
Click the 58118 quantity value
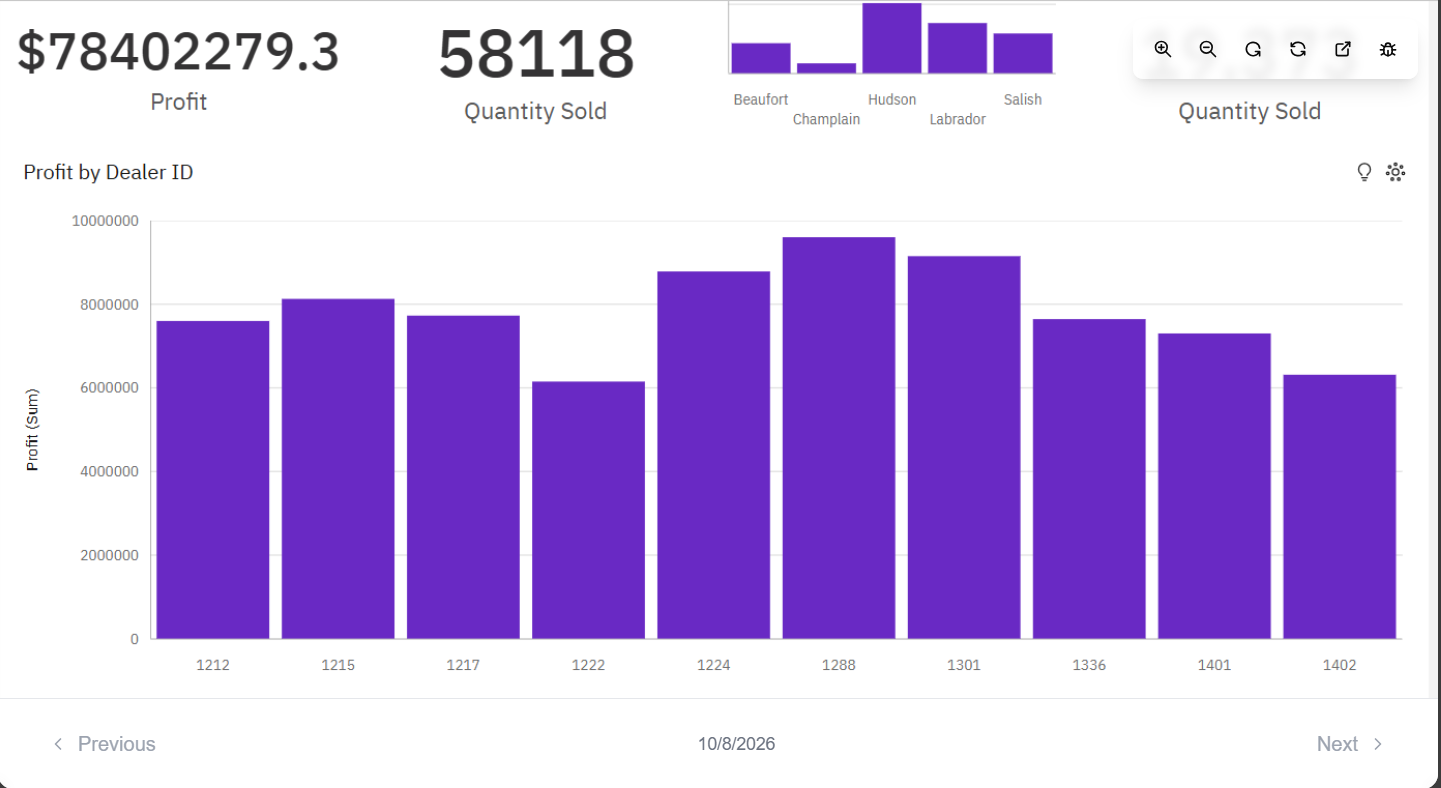536,54
